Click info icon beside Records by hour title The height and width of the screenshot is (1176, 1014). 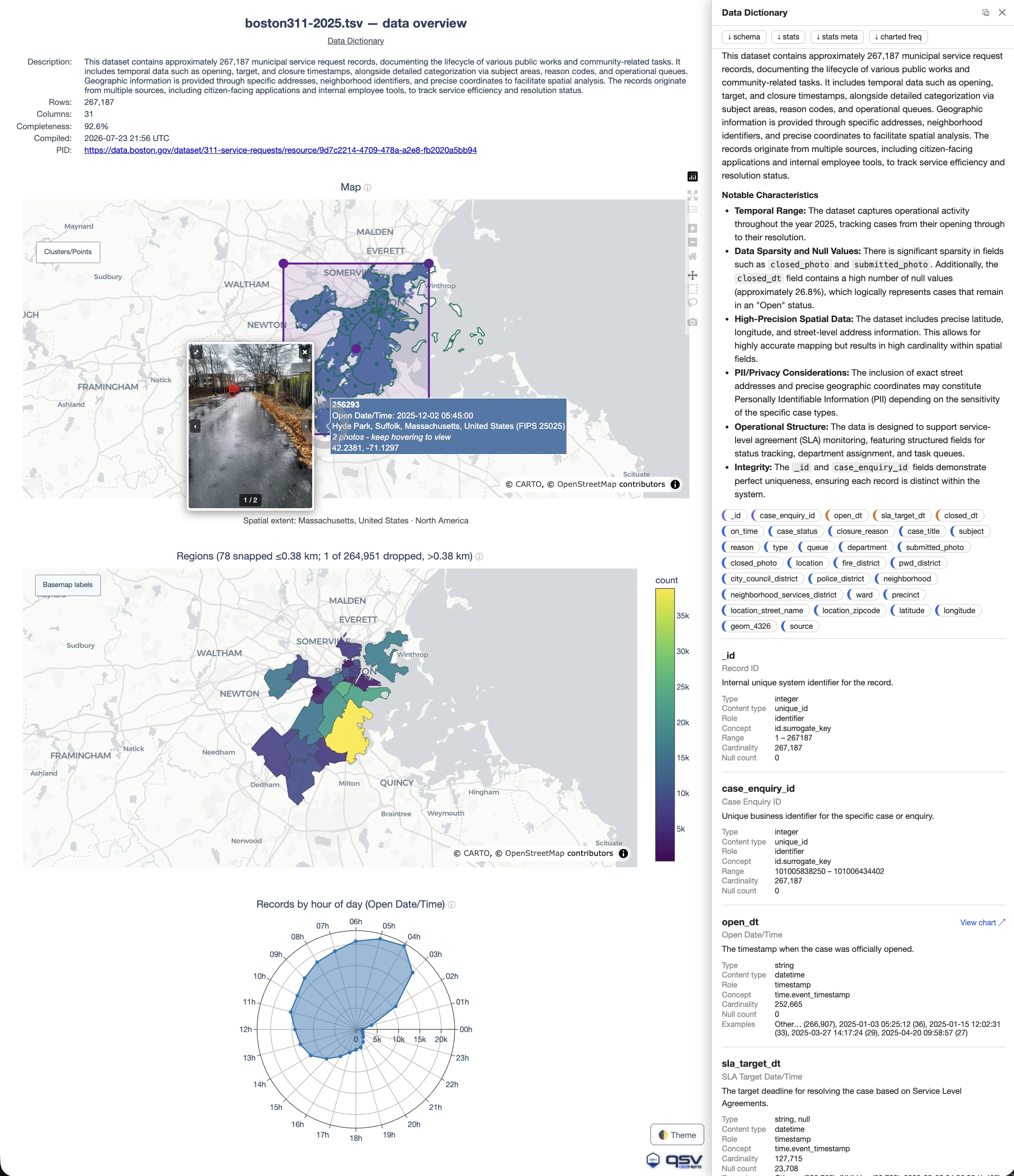[x=452, y=905]
